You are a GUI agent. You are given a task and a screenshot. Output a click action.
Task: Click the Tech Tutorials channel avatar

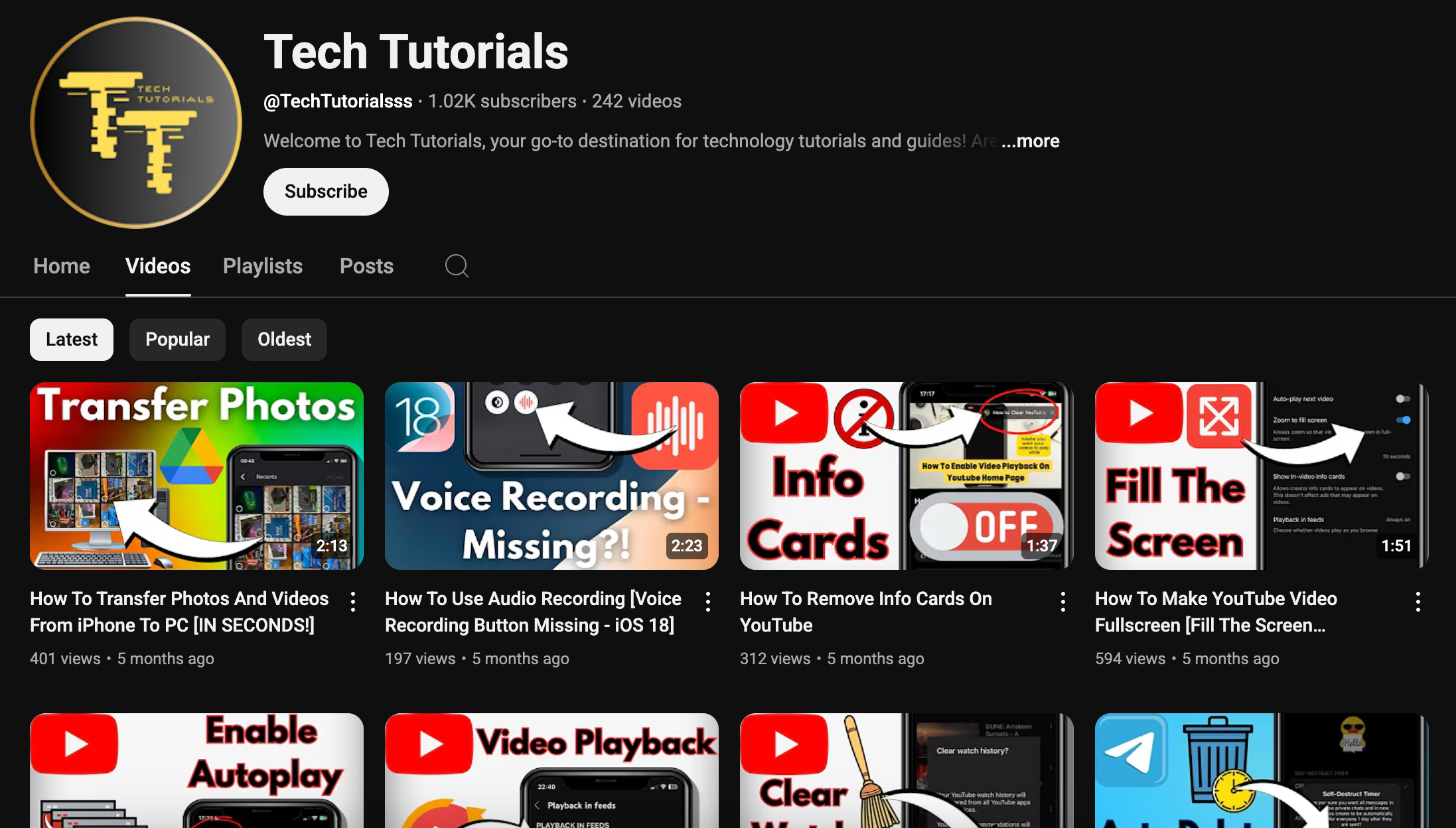point(136,123)
